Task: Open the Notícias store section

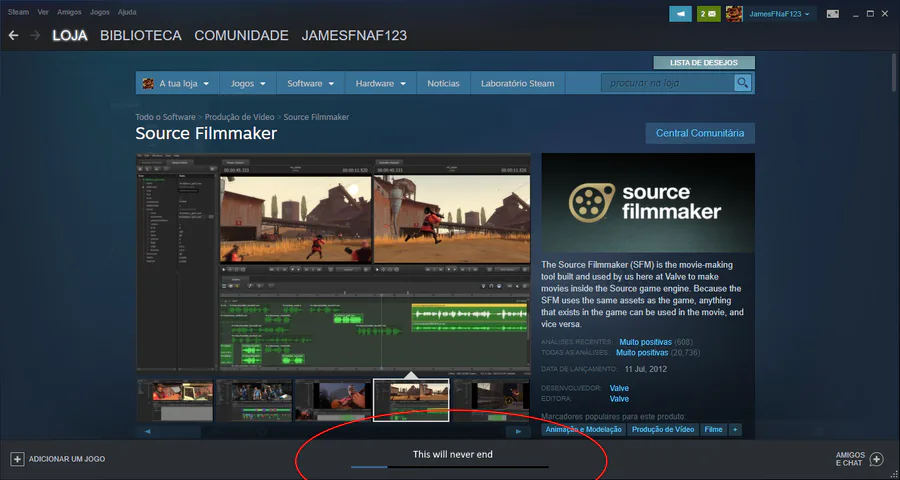Action: coord(443,83)
